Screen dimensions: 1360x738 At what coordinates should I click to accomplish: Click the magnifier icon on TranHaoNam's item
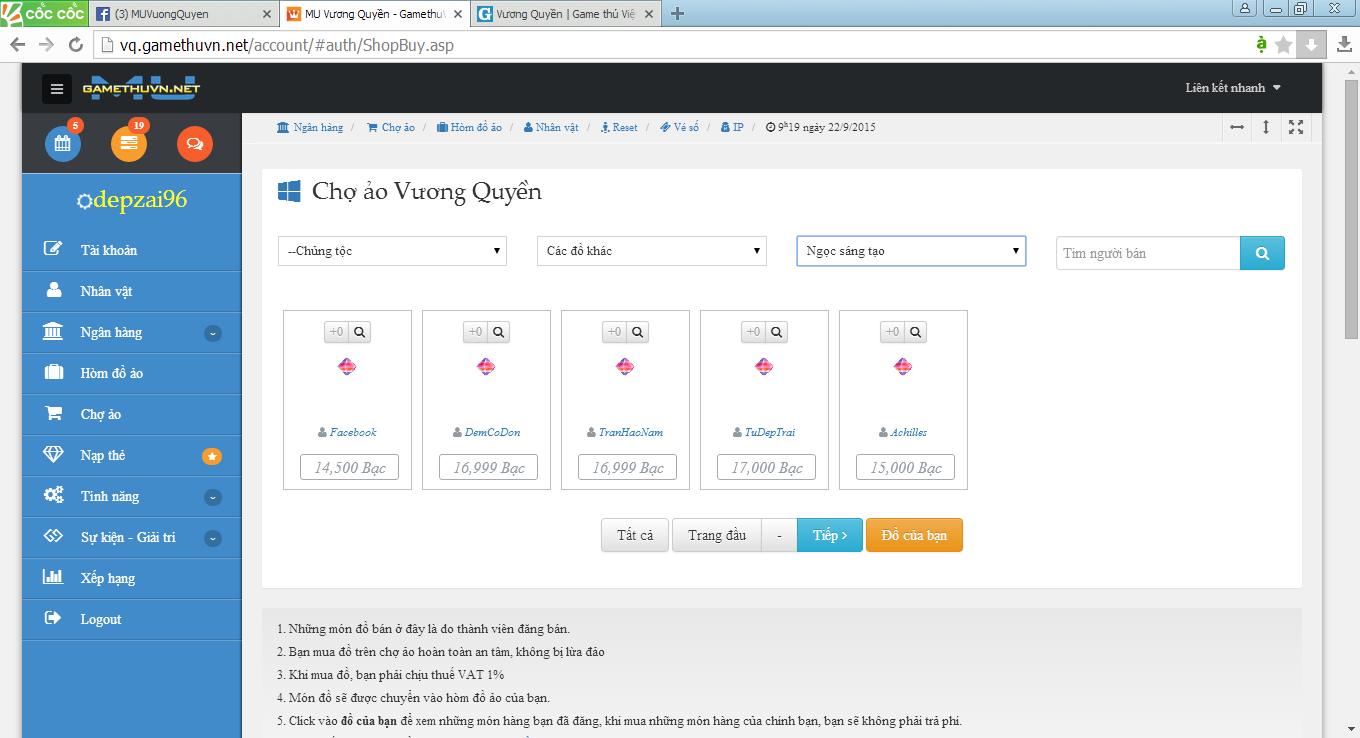638,332
